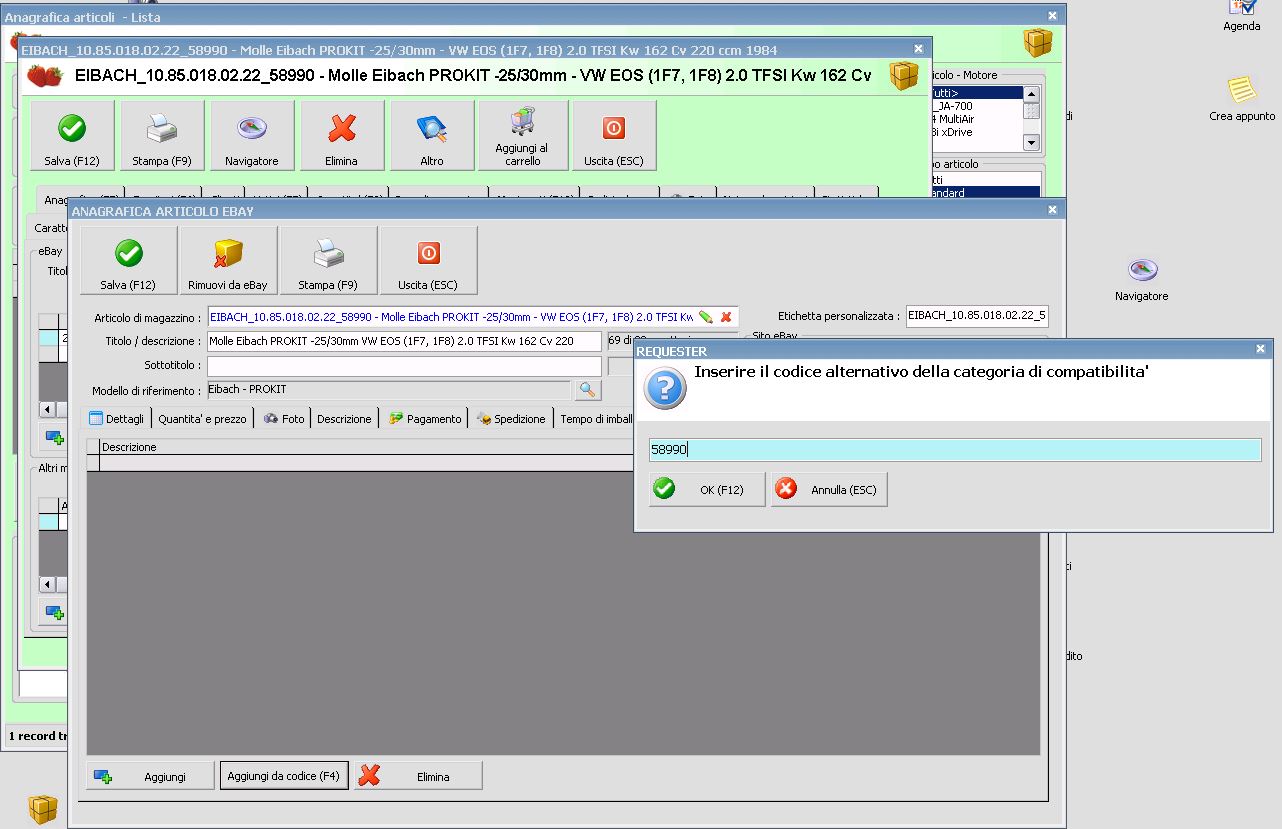Open the Navigatore toolbar button
This screenshot has width=1282, height=829.
coord(252,136)
